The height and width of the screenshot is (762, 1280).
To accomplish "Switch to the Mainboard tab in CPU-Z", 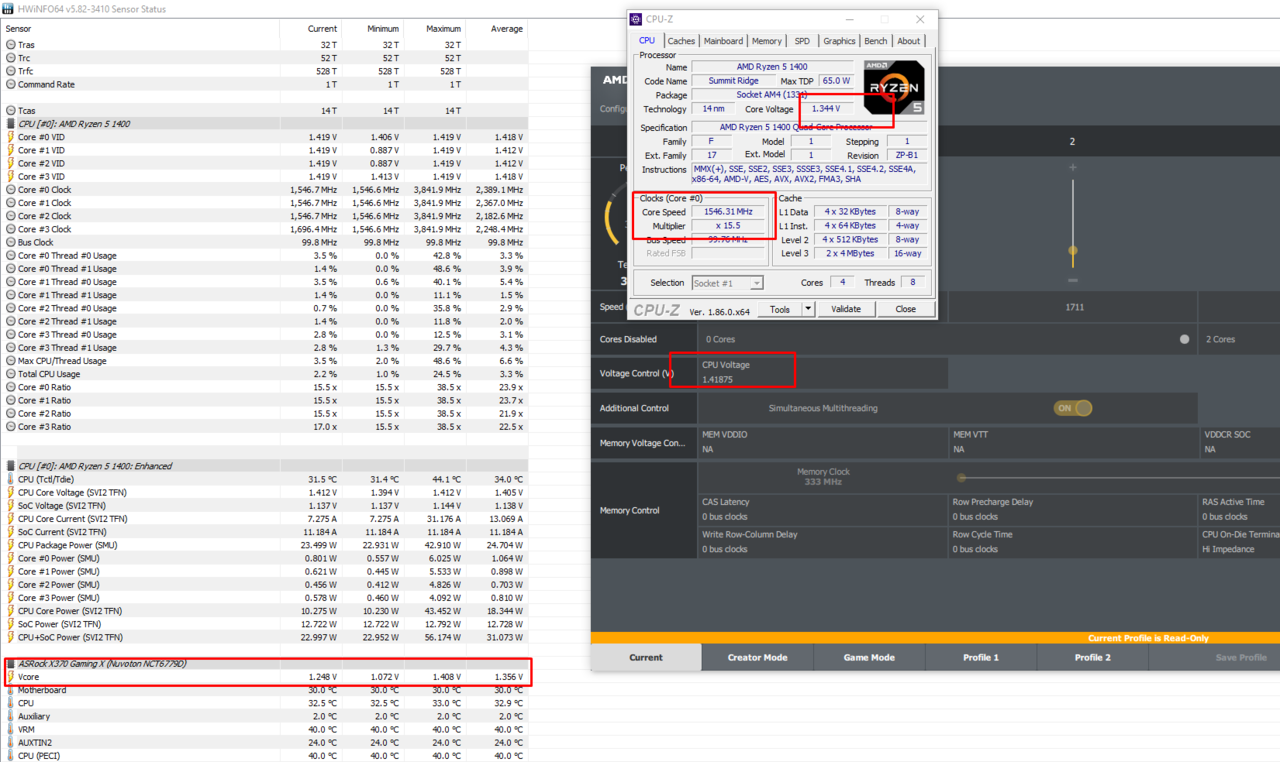I will point(723,41).
